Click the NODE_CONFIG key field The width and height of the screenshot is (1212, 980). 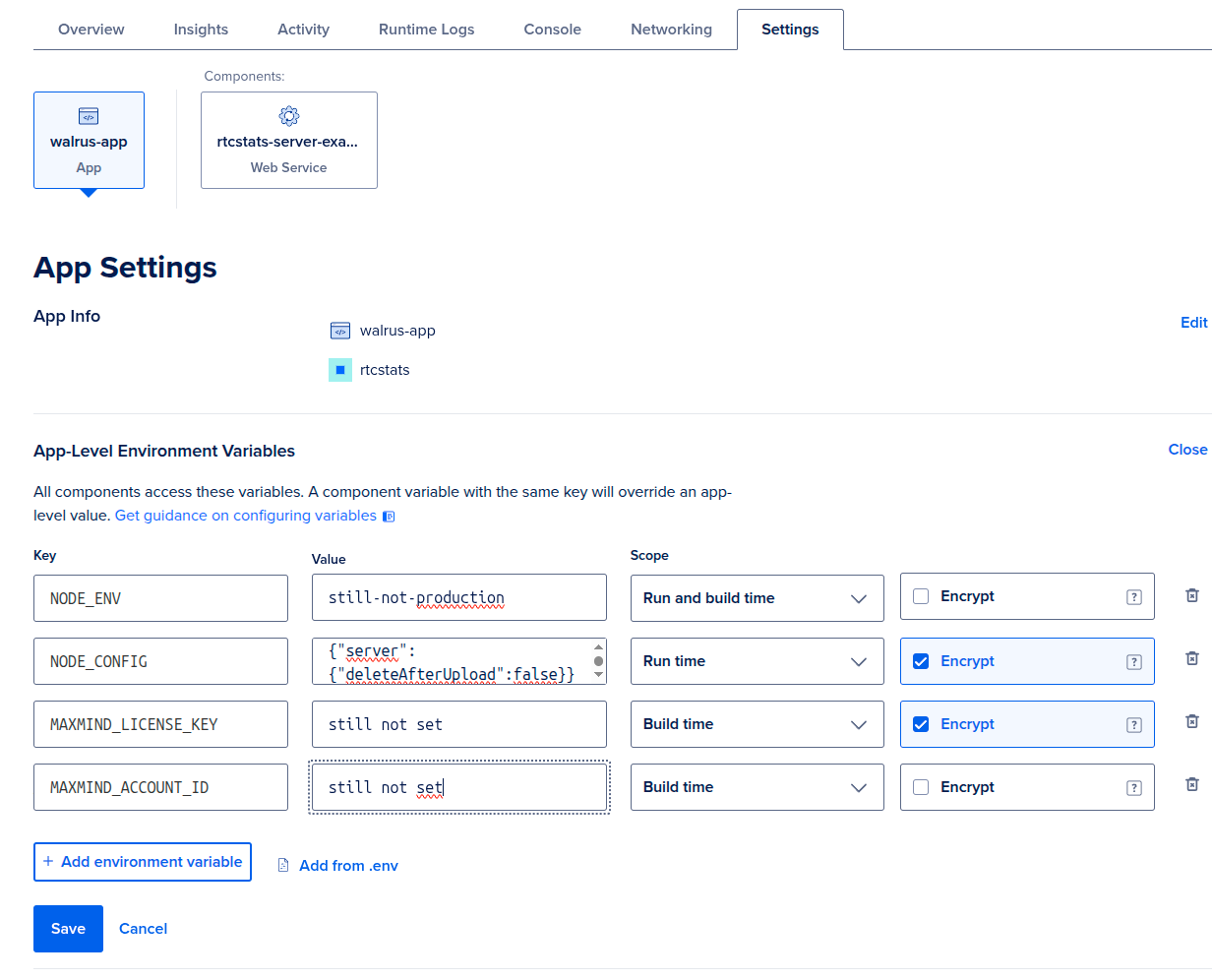pyautogui.click(x=160, y=661)
